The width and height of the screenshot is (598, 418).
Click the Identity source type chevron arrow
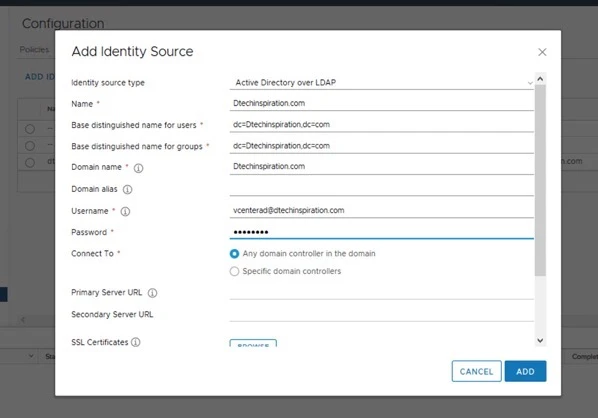point(530,83)
